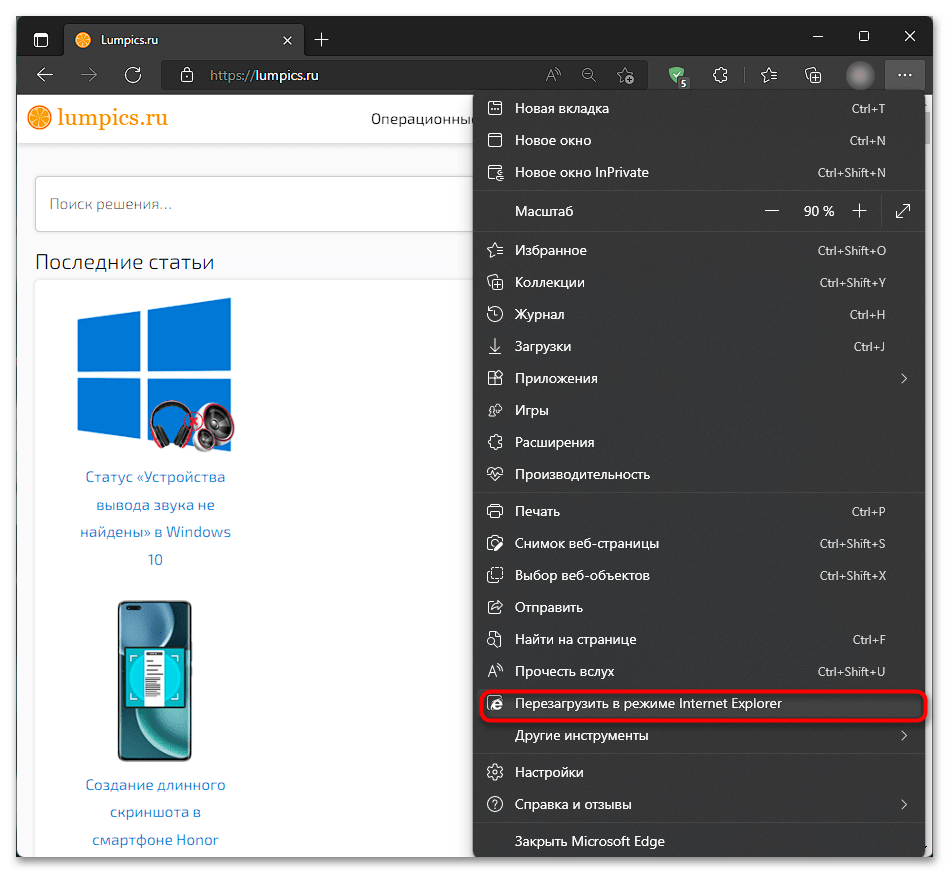The height and width of the screenshot is (873, 949).
Task: Close the Lumpics.ru tab
Action: tap(287, 41)
